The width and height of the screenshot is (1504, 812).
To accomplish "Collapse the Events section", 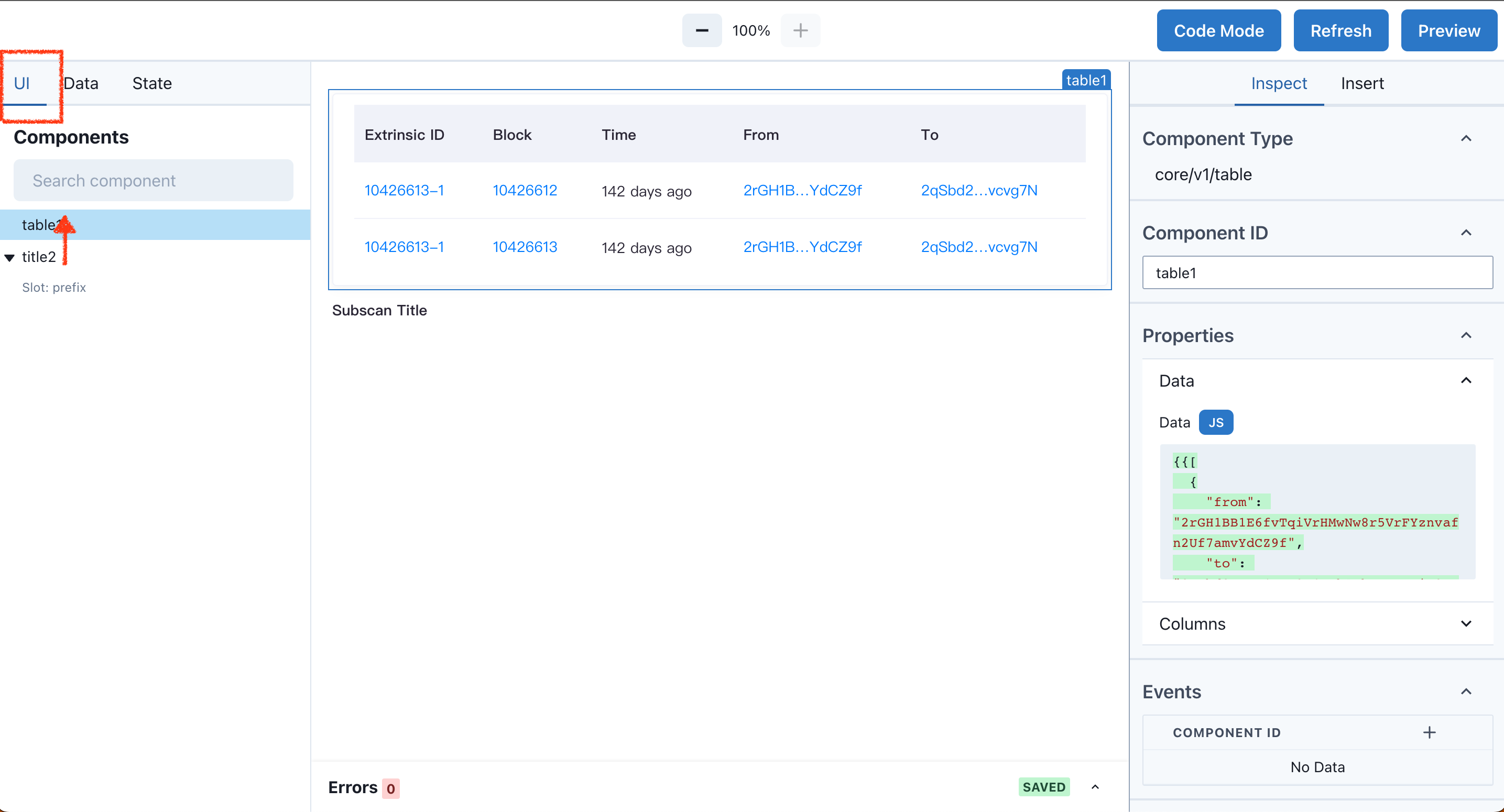I will pos(1466,691).
